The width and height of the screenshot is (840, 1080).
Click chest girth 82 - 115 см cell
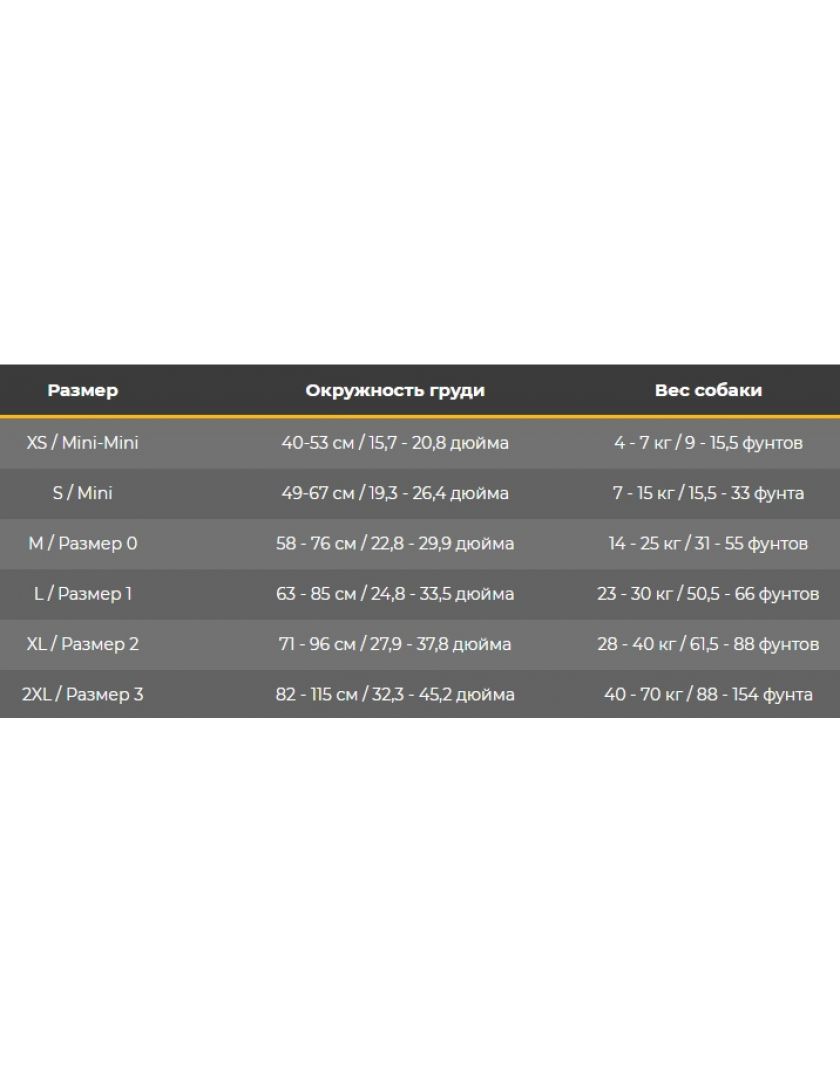395,694
